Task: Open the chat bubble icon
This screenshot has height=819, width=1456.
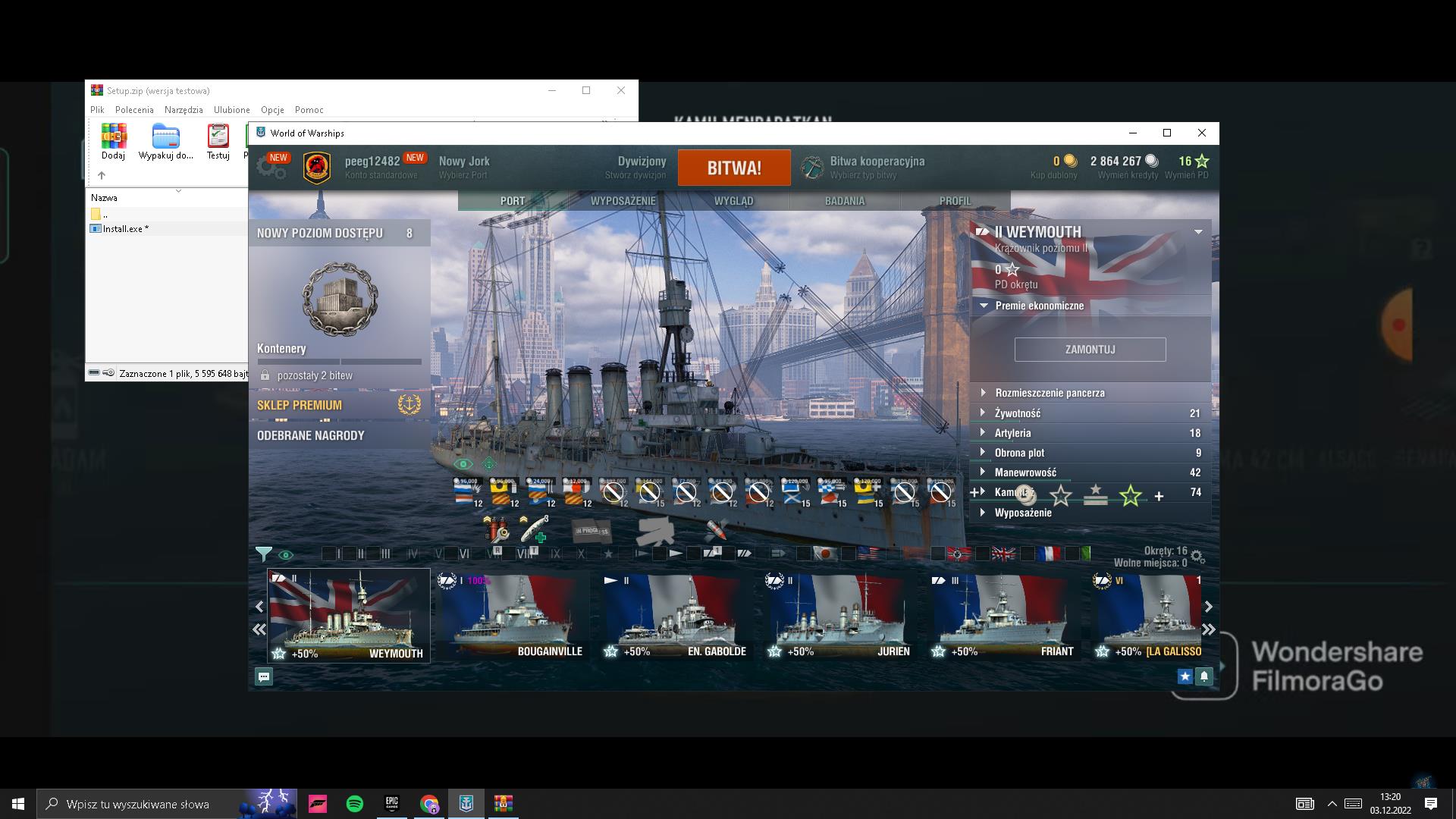Action: point(264,676)
